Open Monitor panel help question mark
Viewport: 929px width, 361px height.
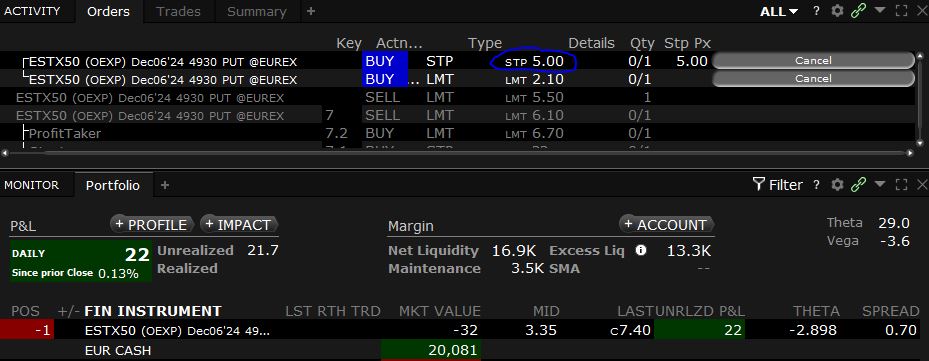[x=816, y=184]
